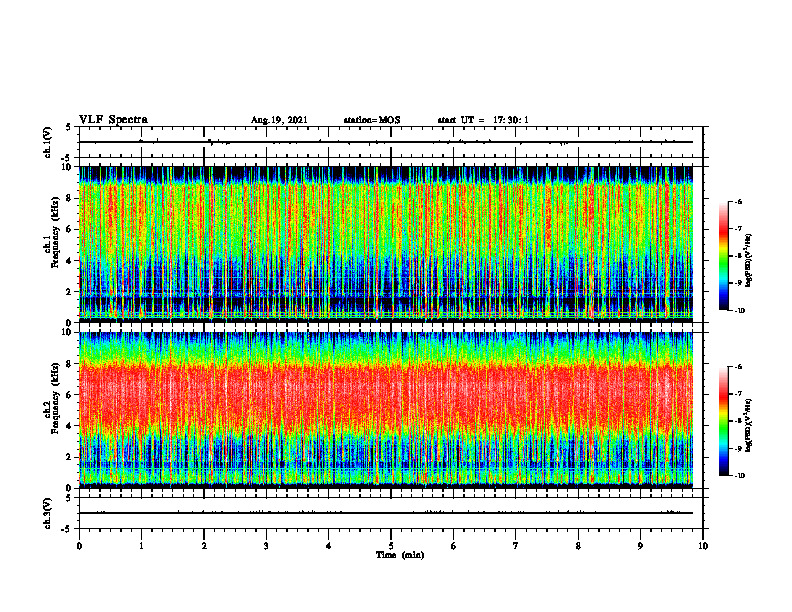
Task: Click the '8' tick label on Time axis
Action: [578, 546]
